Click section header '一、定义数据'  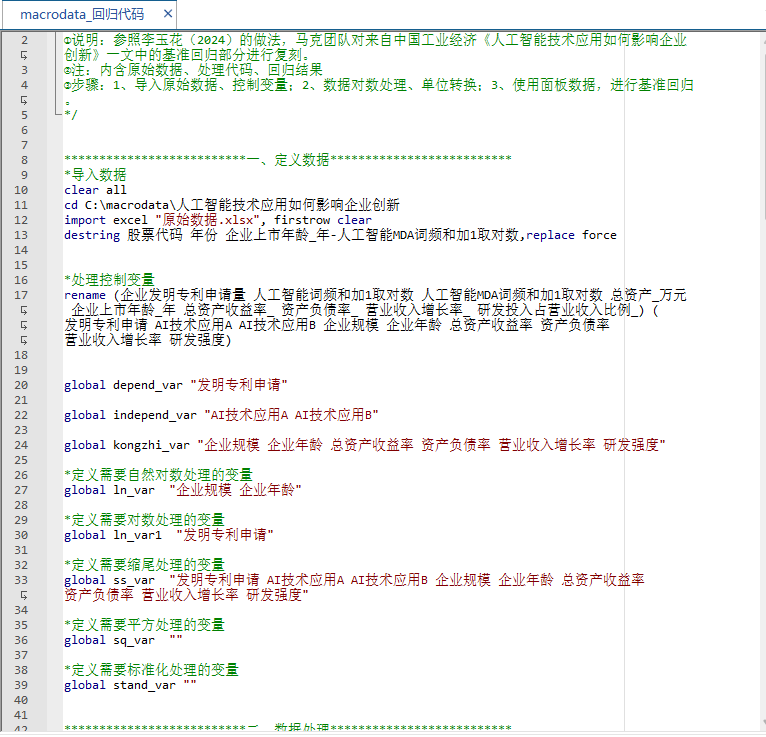(x=288, y=160)
